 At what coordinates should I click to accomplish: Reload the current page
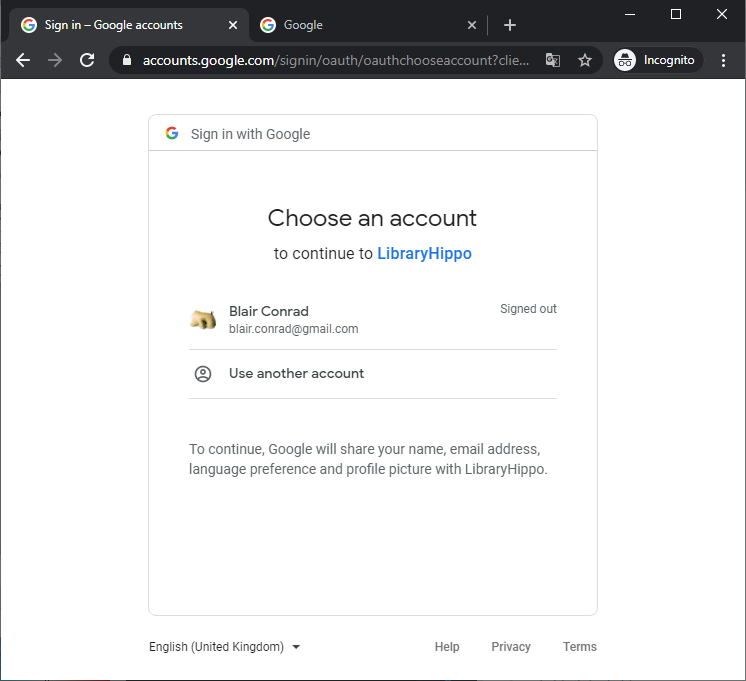click(x=87, y=60)
